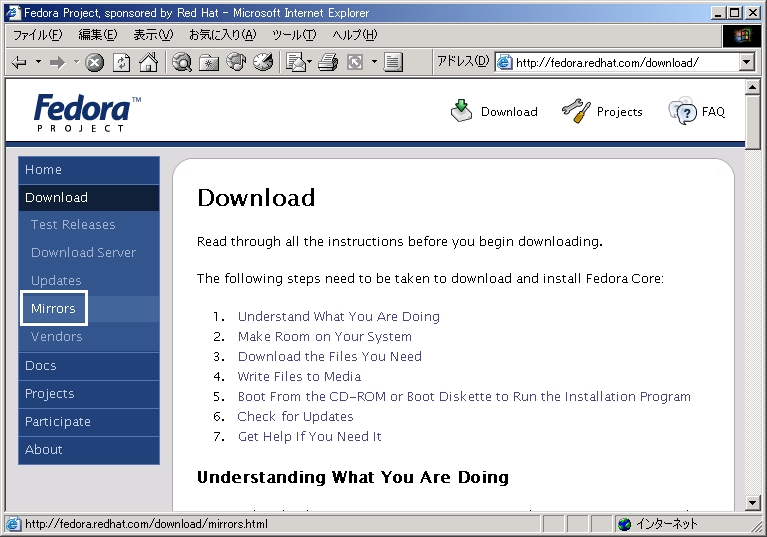Open the address bar URL dropdown
Image resolution: width=767 pixels, height=537 pixels.
[746, 63]
